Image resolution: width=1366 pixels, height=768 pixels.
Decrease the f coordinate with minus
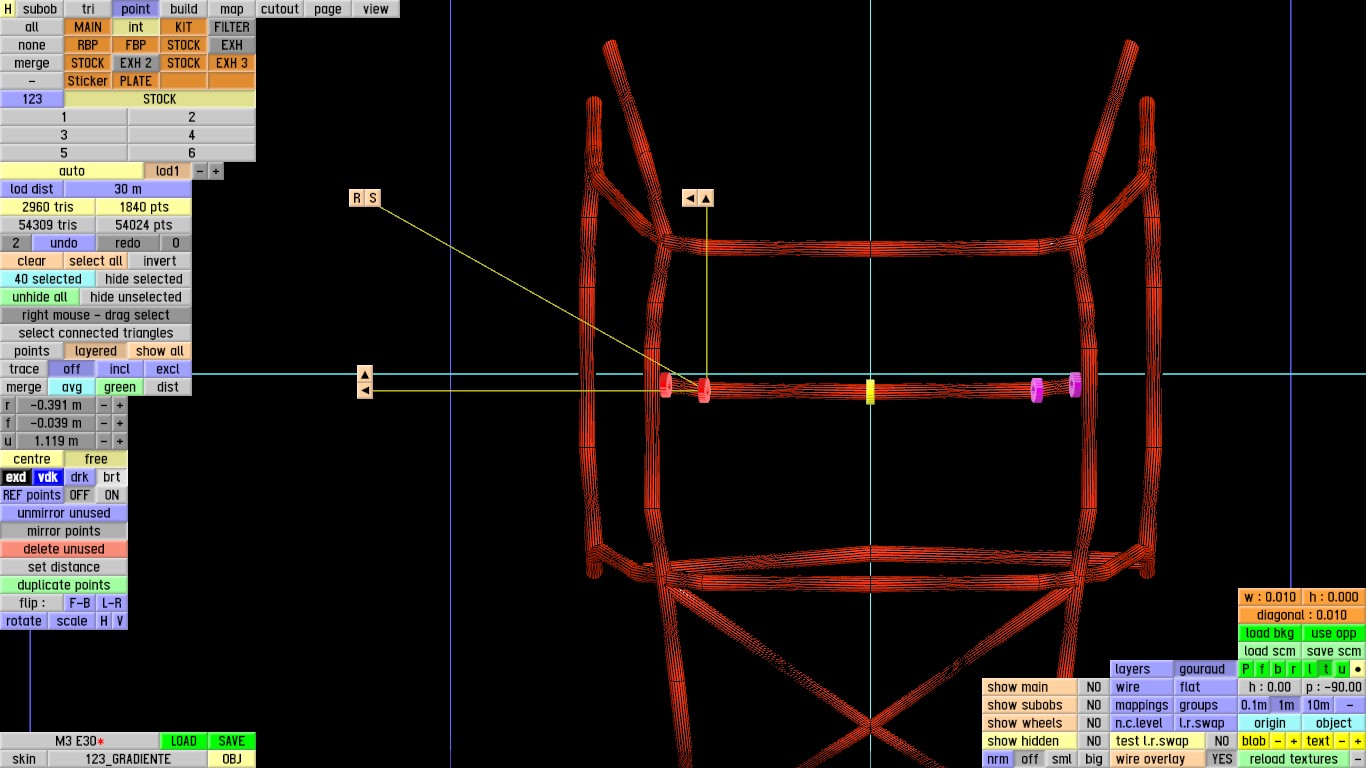click(x=104, y=423)
